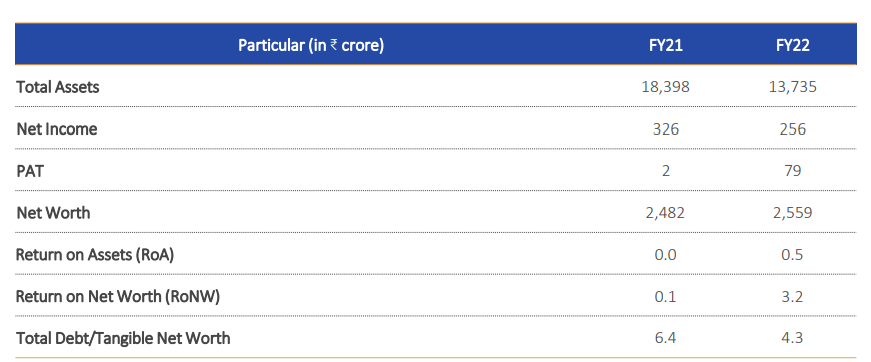The width and height of the screenshot is (871, 362).
Task: Click the FY22 Total Assets value 13,735
Action: pos(793,88)
